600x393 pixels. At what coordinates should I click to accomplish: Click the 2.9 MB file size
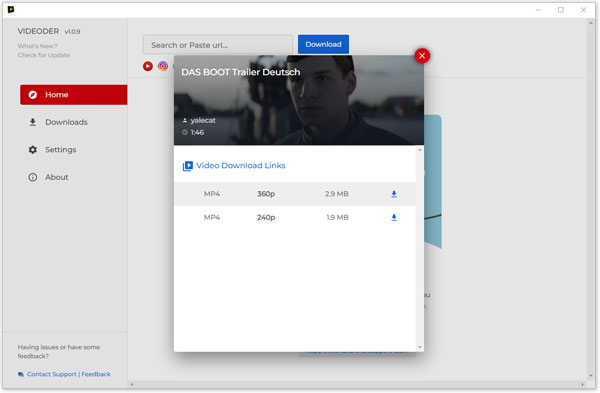[337, 194]
